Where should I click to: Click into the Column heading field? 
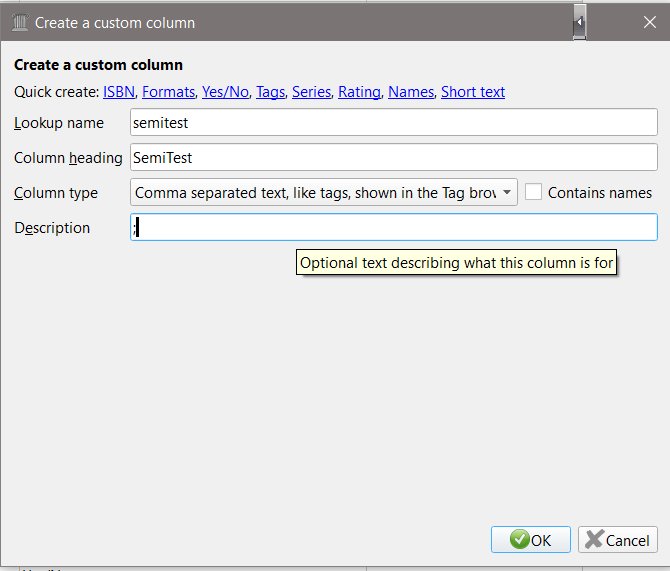(x=393, y=157)
